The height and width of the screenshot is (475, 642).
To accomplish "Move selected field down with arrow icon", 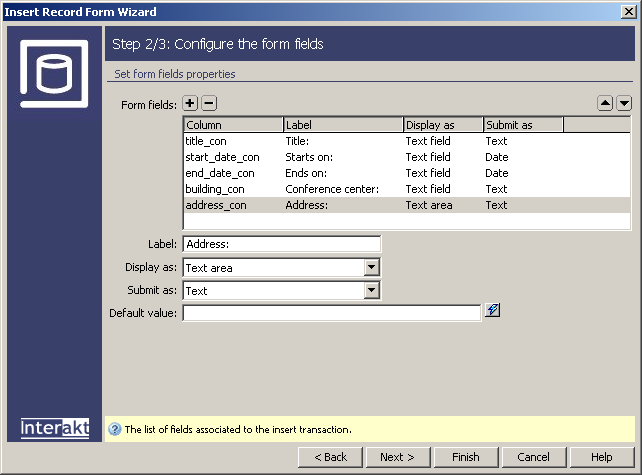I will (x=624, y=103).
